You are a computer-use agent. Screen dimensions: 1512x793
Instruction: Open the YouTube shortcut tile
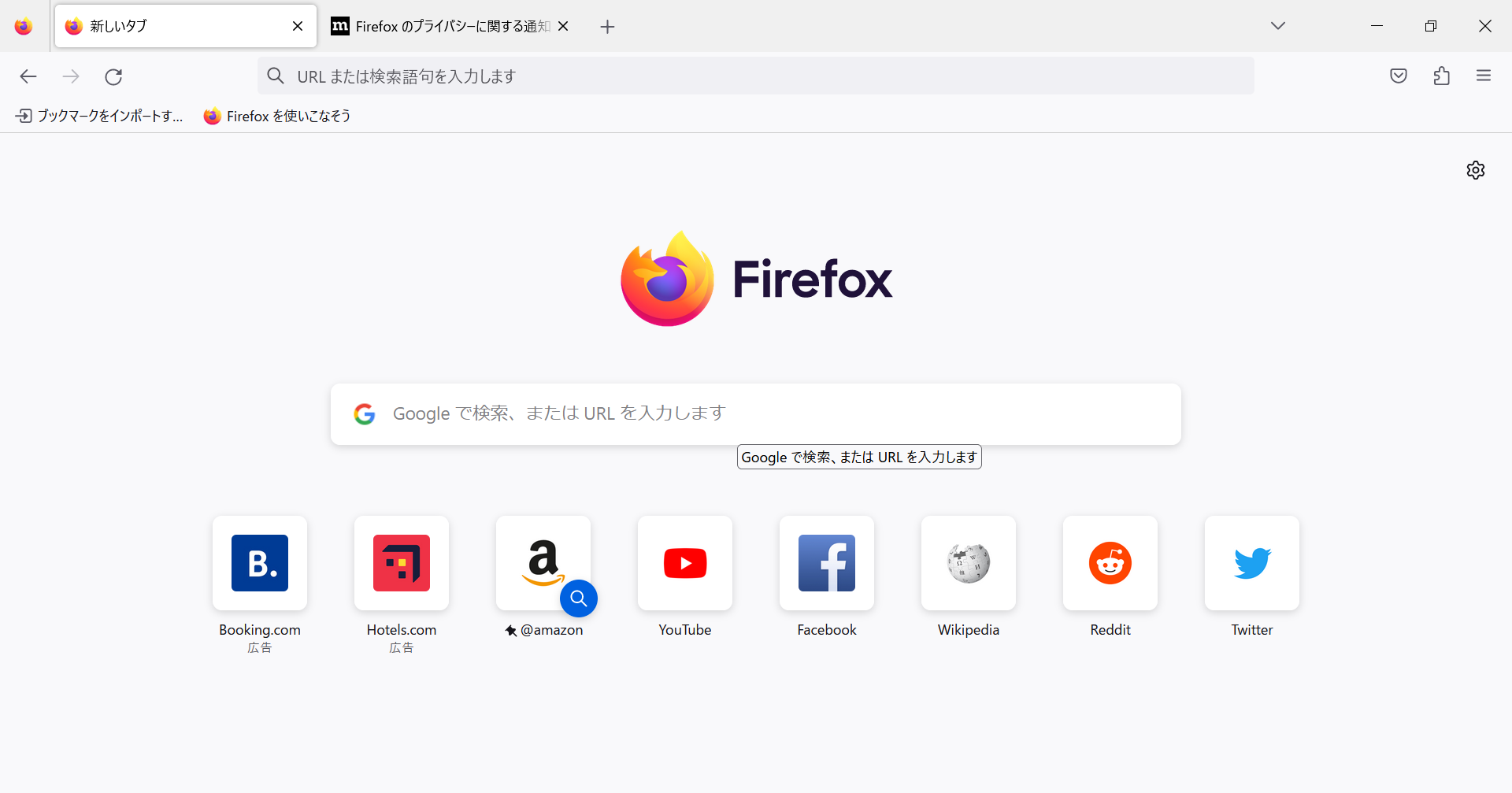pos(684,563)
